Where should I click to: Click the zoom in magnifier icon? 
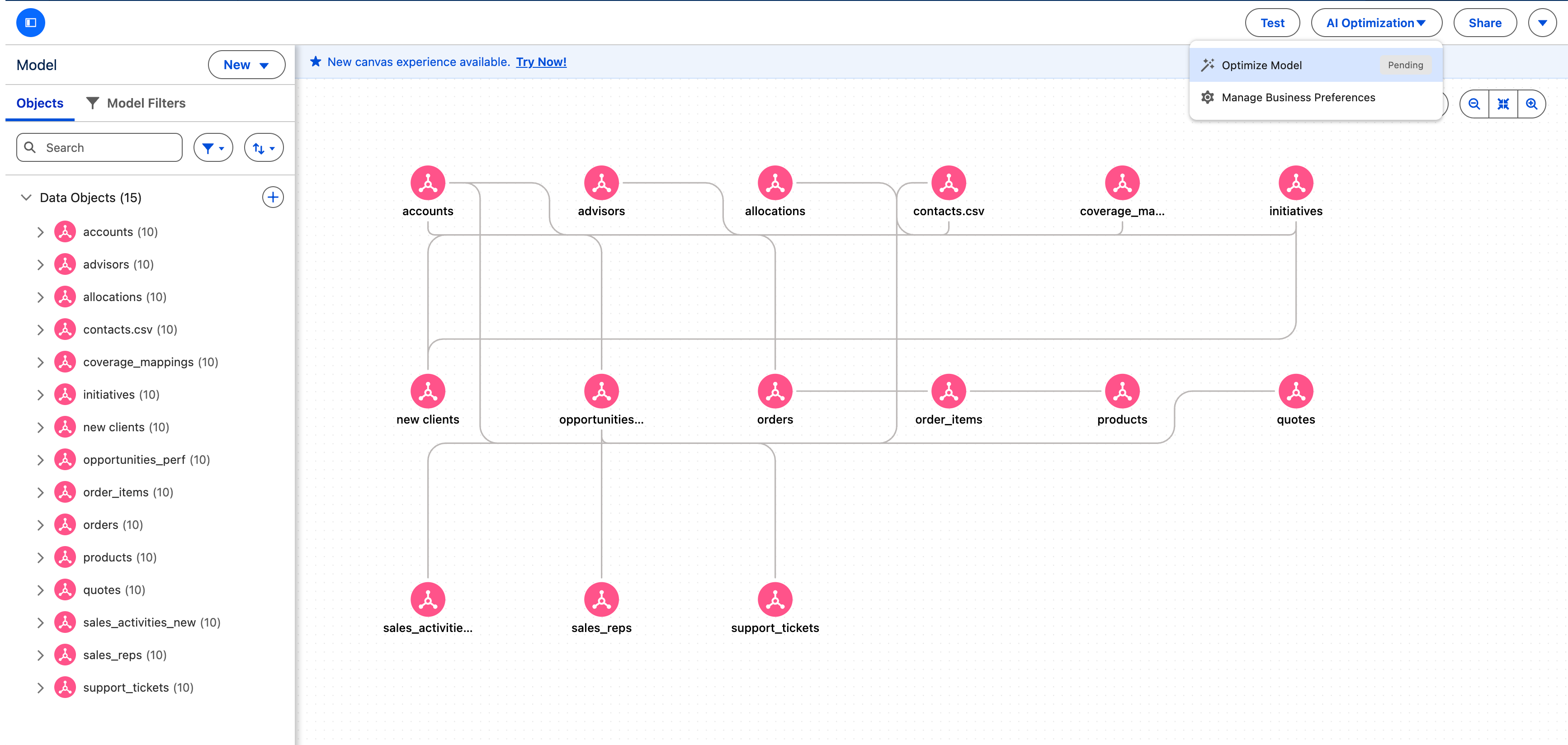click(x=1531, y=104)
